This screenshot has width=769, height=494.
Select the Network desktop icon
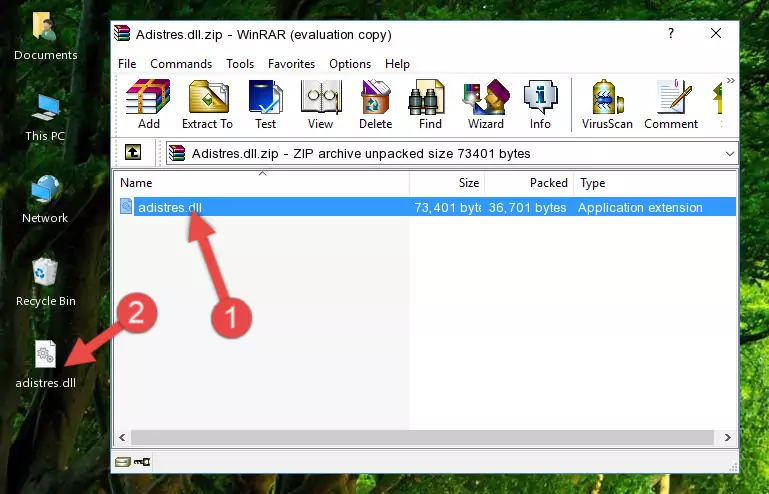coord(45,199)
